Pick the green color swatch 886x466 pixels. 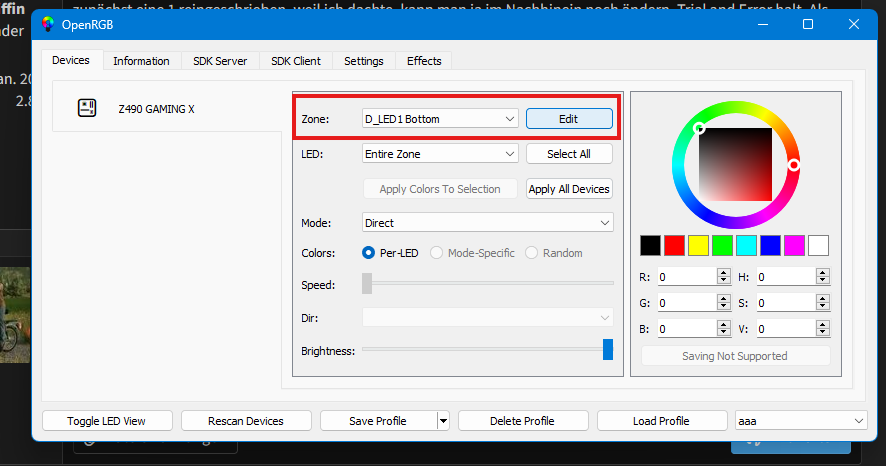point(722,245)
